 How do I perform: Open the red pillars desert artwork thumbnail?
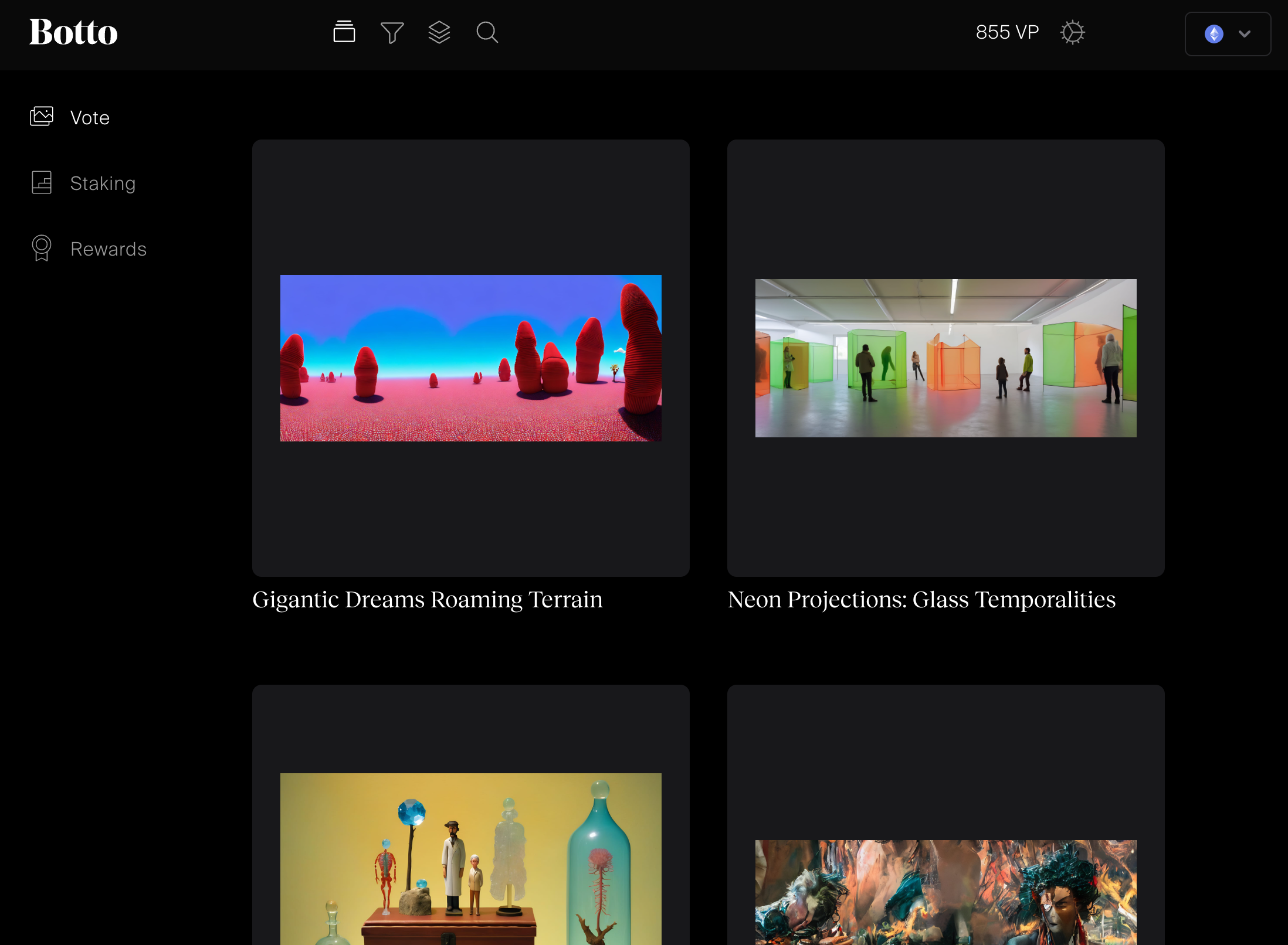click(x=471, y=358)
